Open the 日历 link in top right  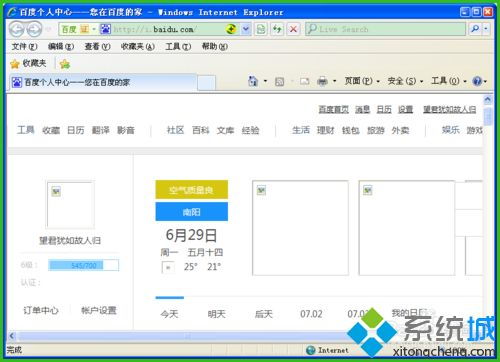(x=384, y=109)
